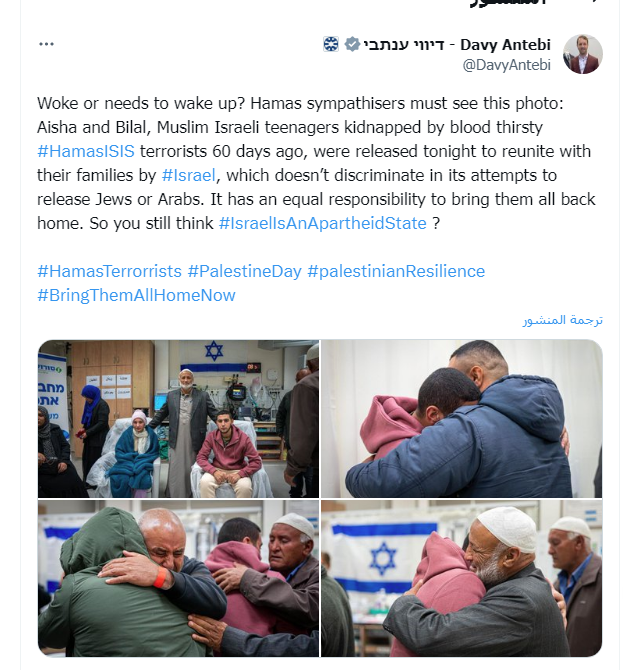Open the bottom-left photo with green hoodie
Image resolution: width=623 pixels, height=670 pixels.
pyautogui.click(x=178, y=578)
